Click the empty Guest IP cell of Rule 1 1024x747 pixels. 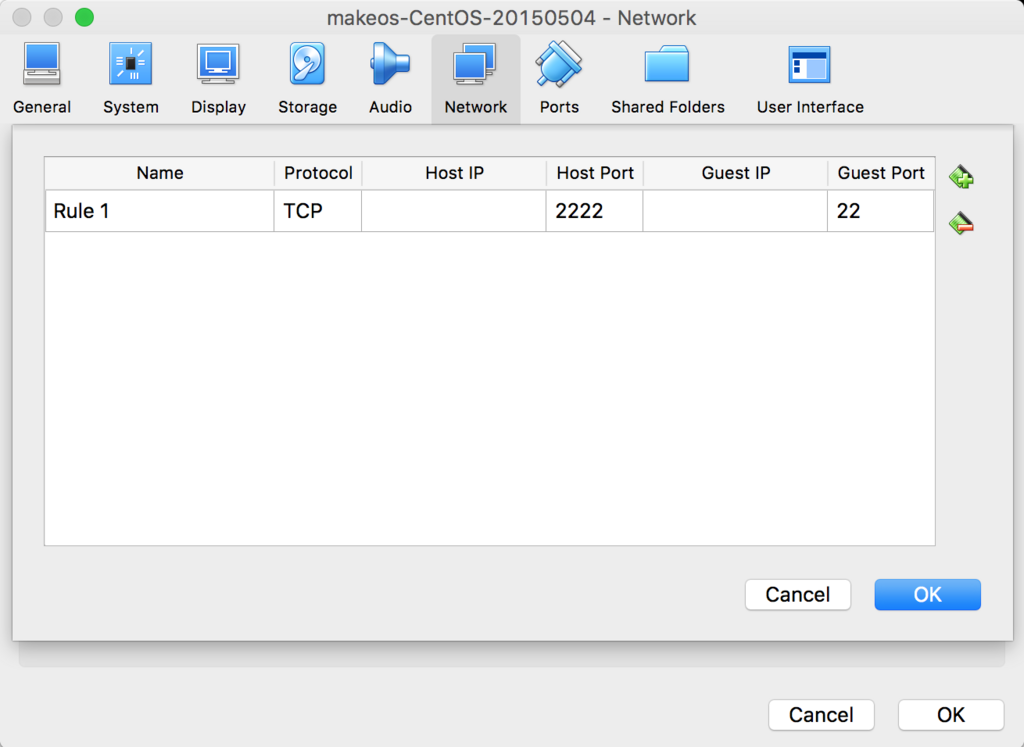pos(735,211)
